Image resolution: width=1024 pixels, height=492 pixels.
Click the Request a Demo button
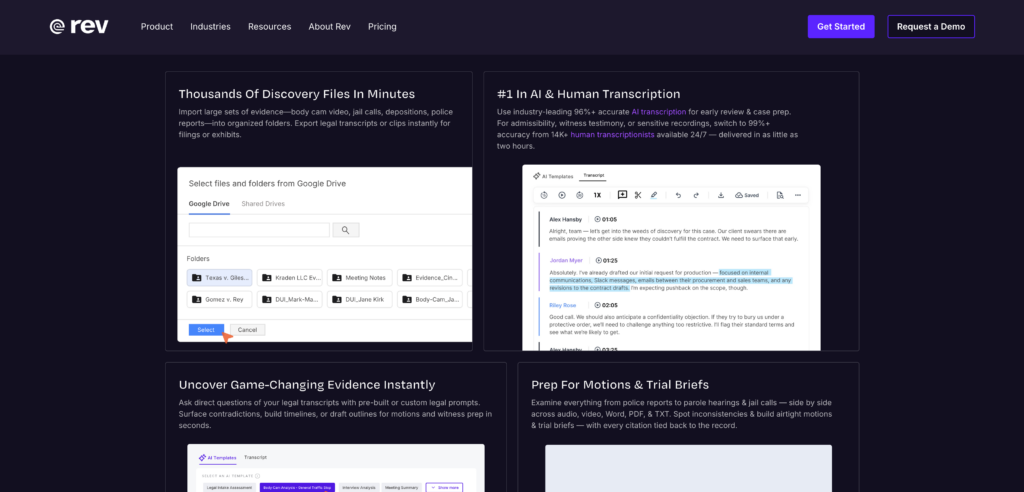point(930,27)
